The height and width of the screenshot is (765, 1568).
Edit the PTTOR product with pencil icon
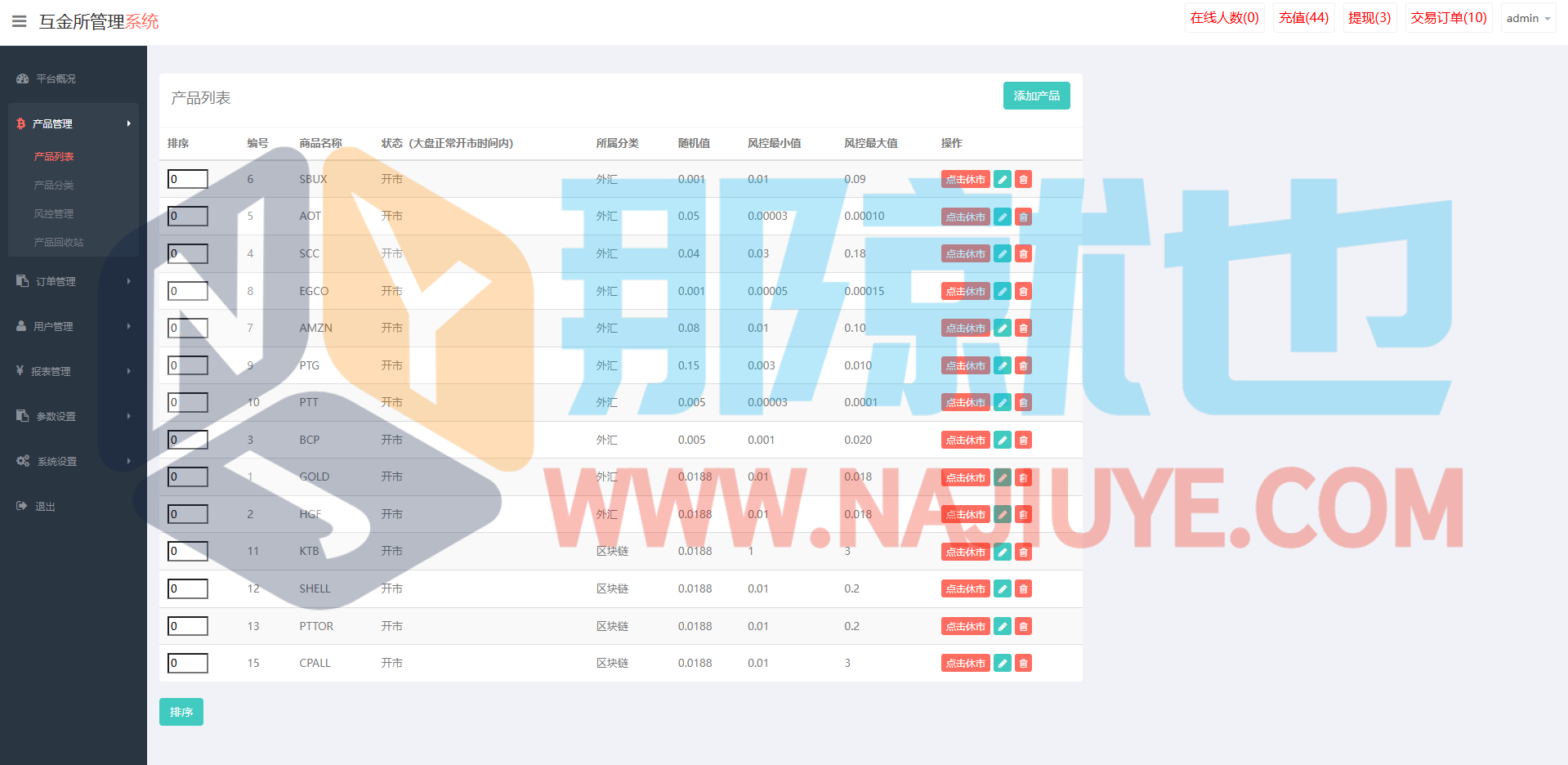[x=1002, y=627]
